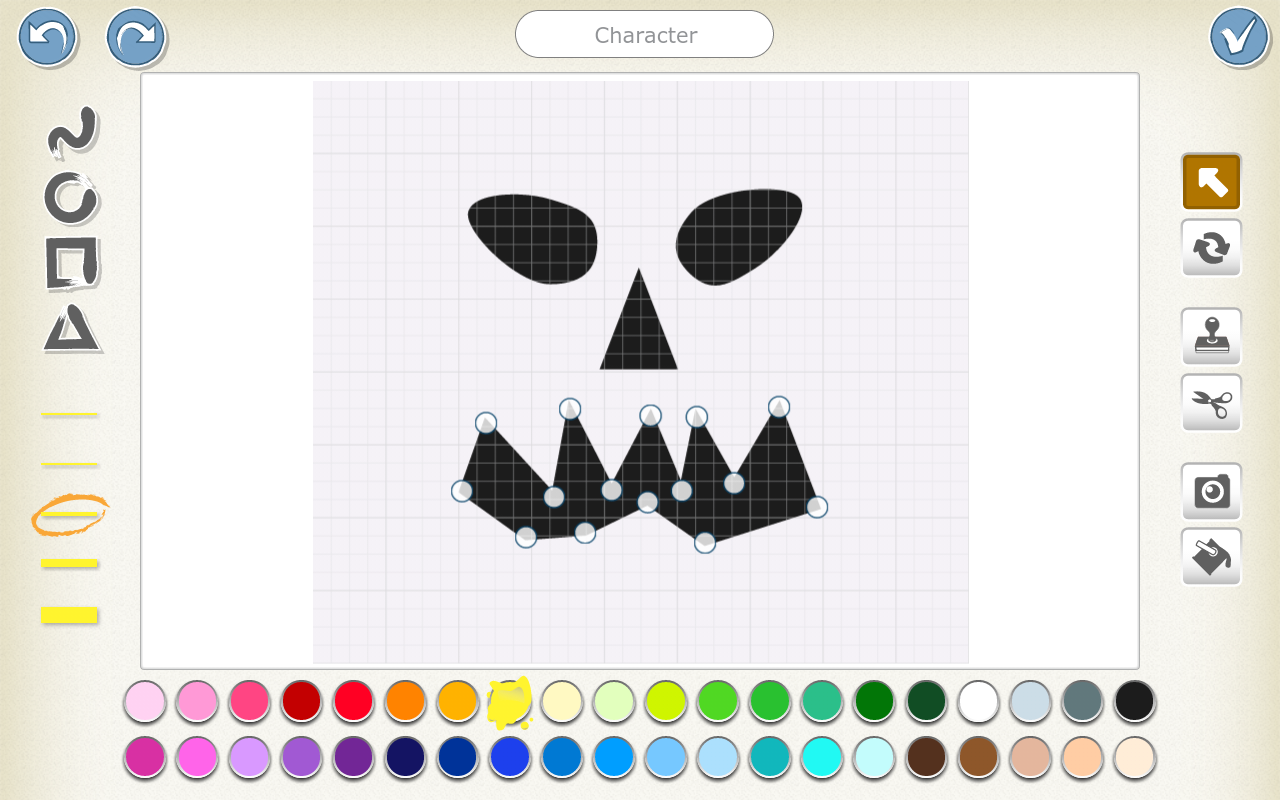This screenshot has width=1280, height=800.
Task: Open the camera tool
Action: [x=1211, y=491]
